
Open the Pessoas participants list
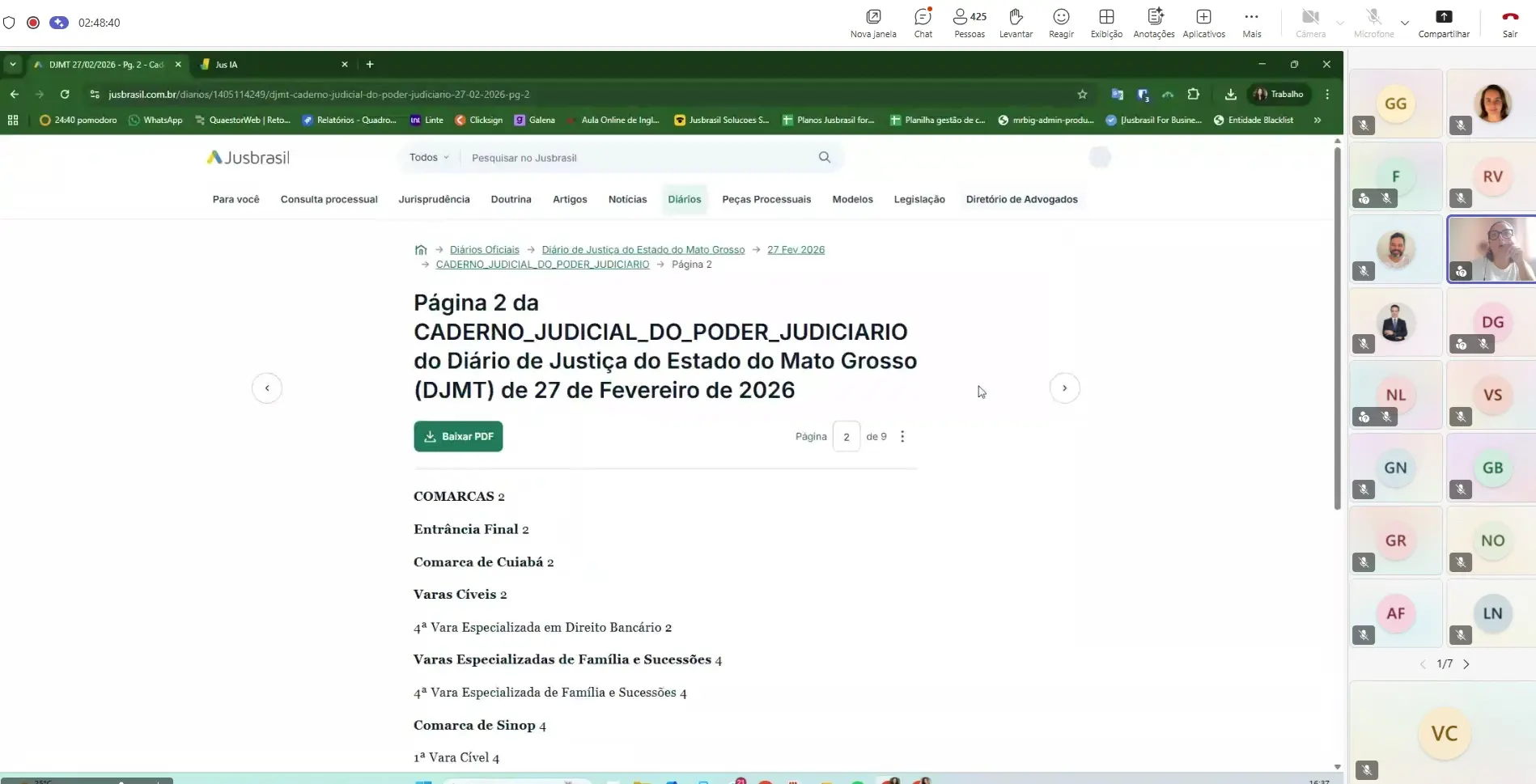click(x=969, y=23)
